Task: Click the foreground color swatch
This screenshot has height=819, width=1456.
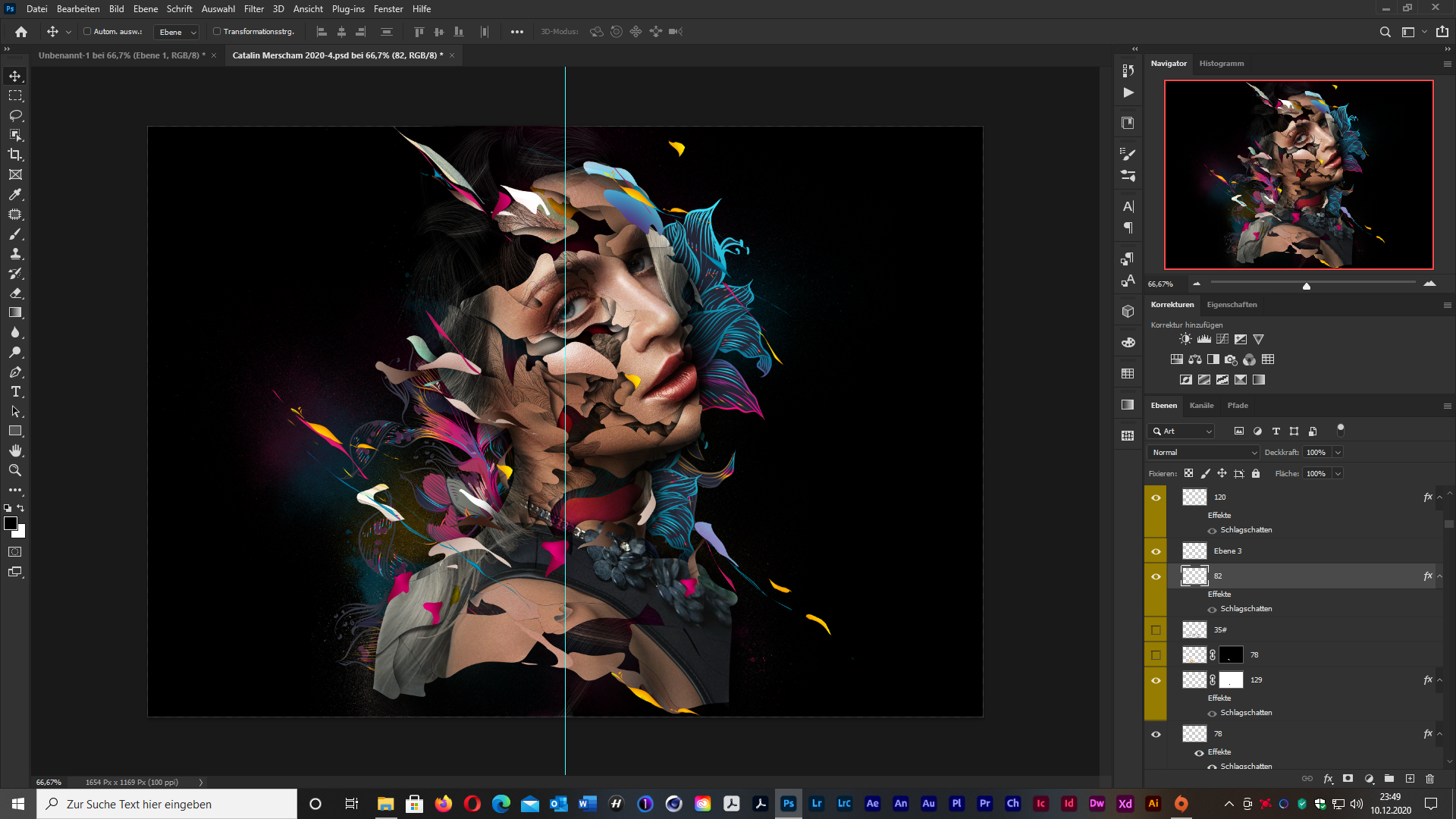Action: 11,523
